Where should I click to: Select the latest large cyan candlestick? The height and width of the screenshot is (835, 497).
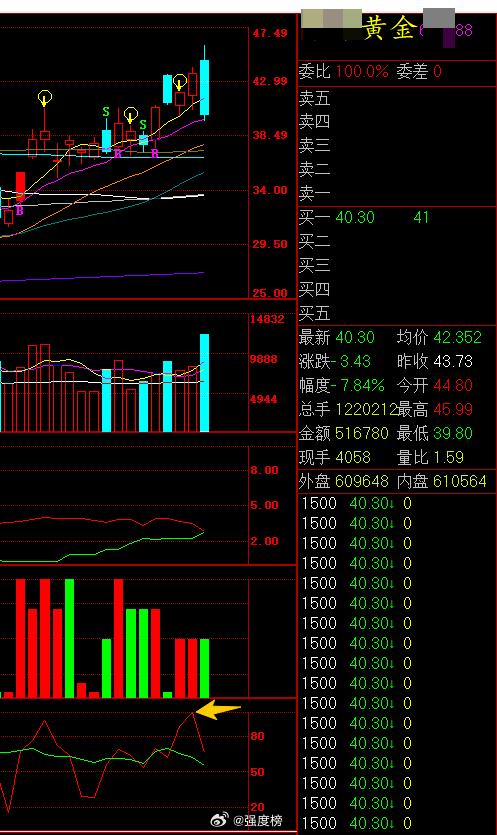pyautogui.click(x=204, y=87)
